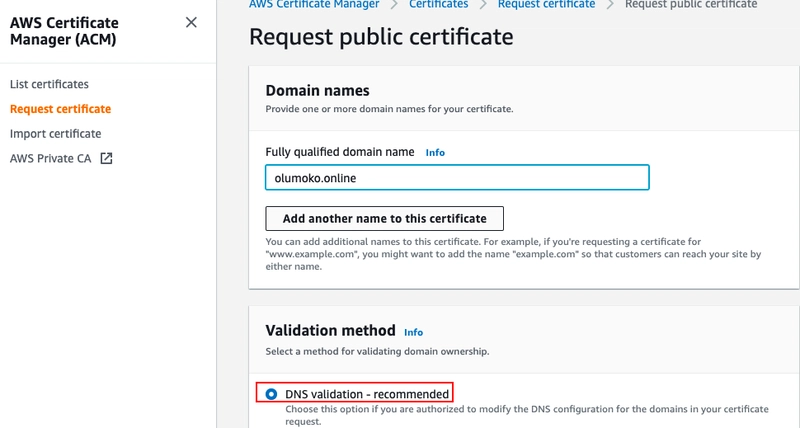Click the AWS Certificate Manager breadcrumb

pyautogui.click(x=314, y=4)
